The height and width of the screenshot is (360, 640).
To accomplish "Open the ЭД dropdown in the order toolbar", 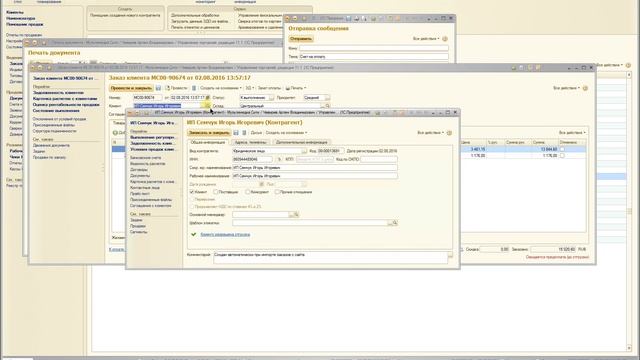I will pyautogui.click(x=249, y=88).
